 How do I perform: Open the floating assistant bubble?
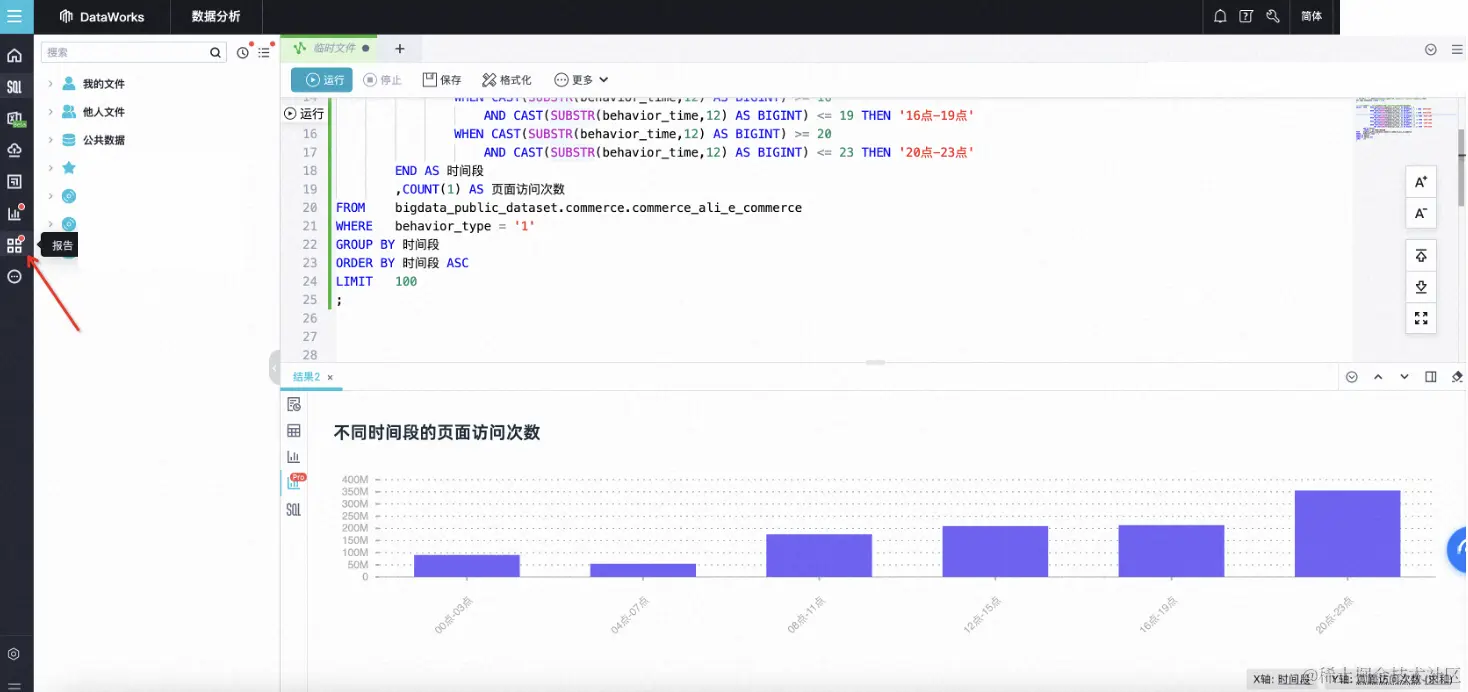(1458, 548)
